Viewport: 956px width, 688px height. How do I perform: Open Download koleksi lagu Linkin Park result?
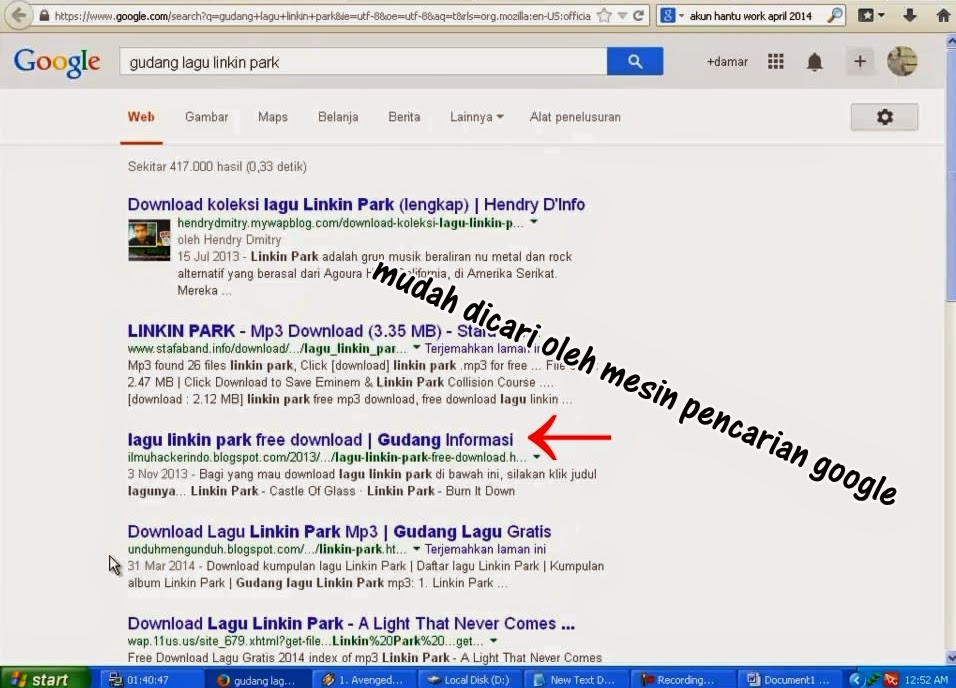tap(356, 204)
